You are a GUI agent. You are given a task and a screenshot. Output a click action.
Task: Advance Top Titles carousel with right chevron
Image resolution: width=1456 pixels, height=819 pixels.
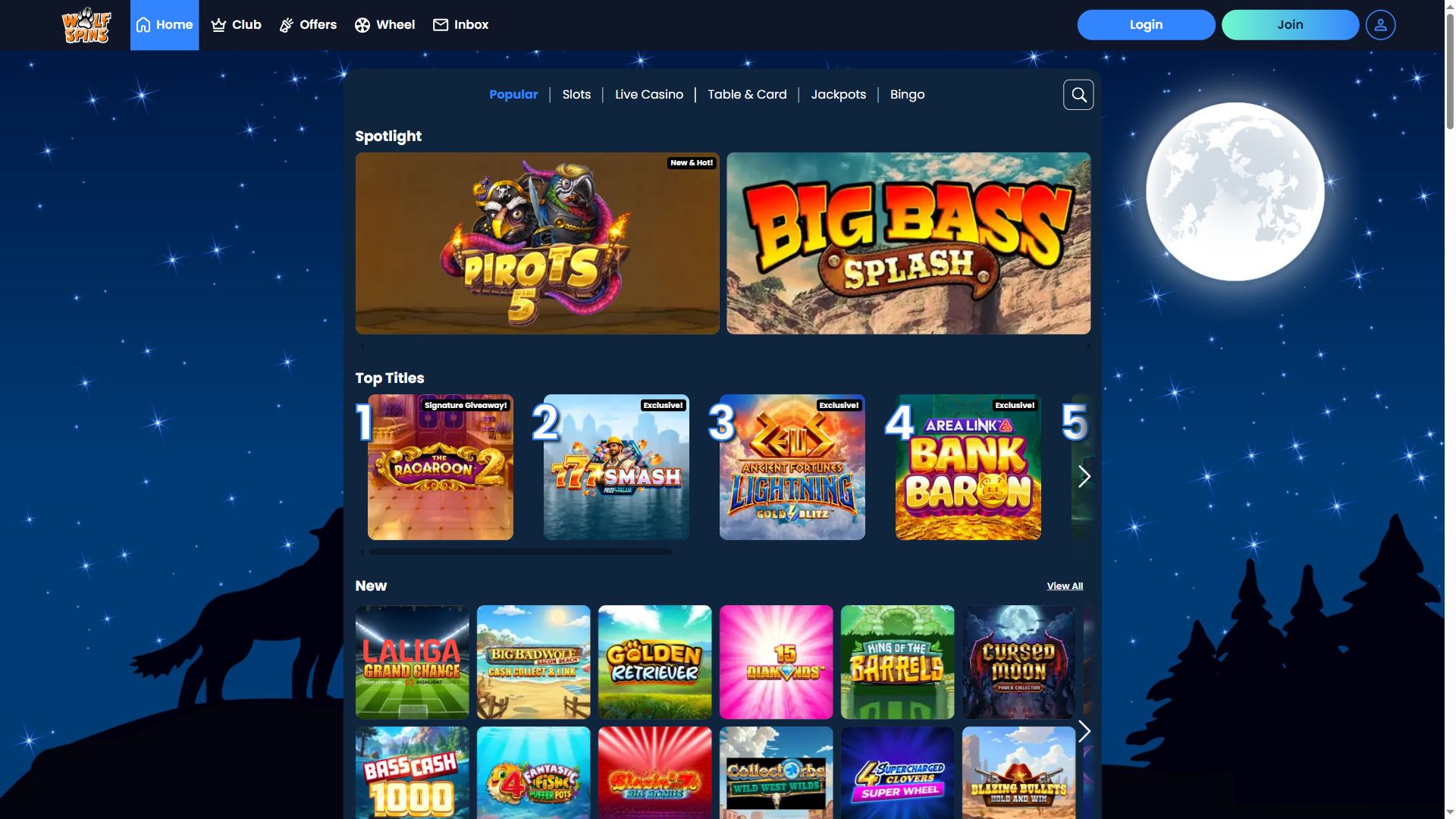pyautogui.click(x=1084, y=476)
